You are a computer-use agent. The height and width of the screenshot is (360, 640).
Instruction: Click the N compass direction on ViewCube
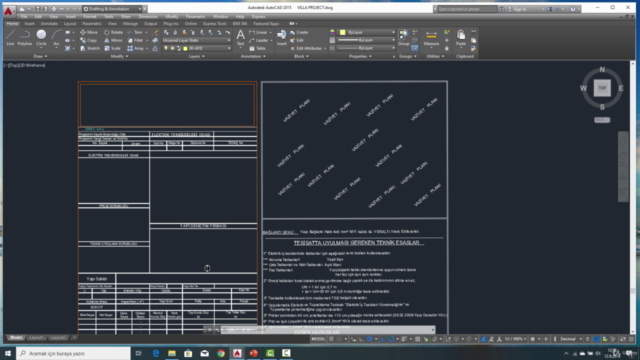(602, 70)
